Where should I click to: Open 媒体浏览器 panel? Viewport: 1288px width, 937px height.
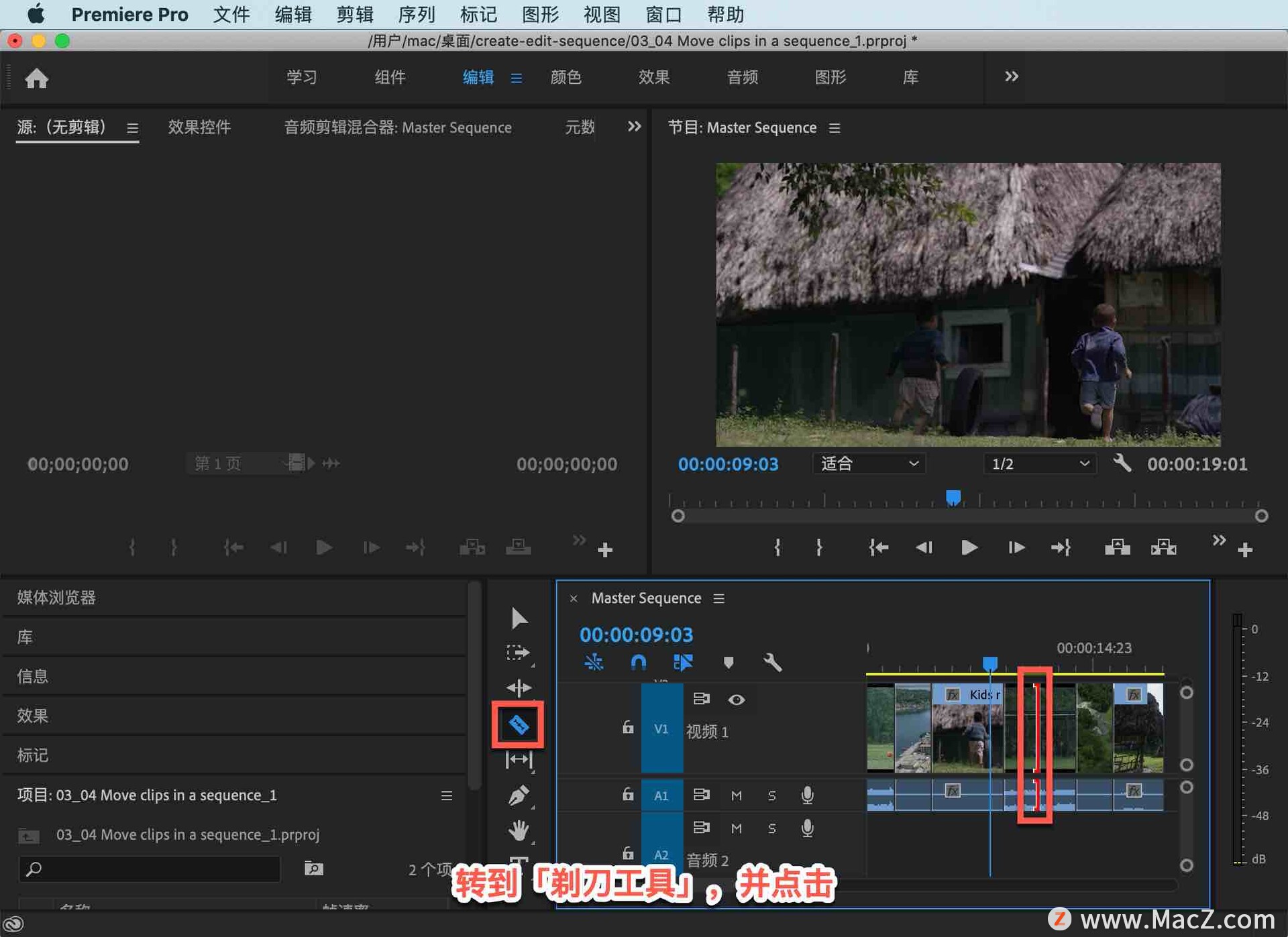tap(56, 598)
